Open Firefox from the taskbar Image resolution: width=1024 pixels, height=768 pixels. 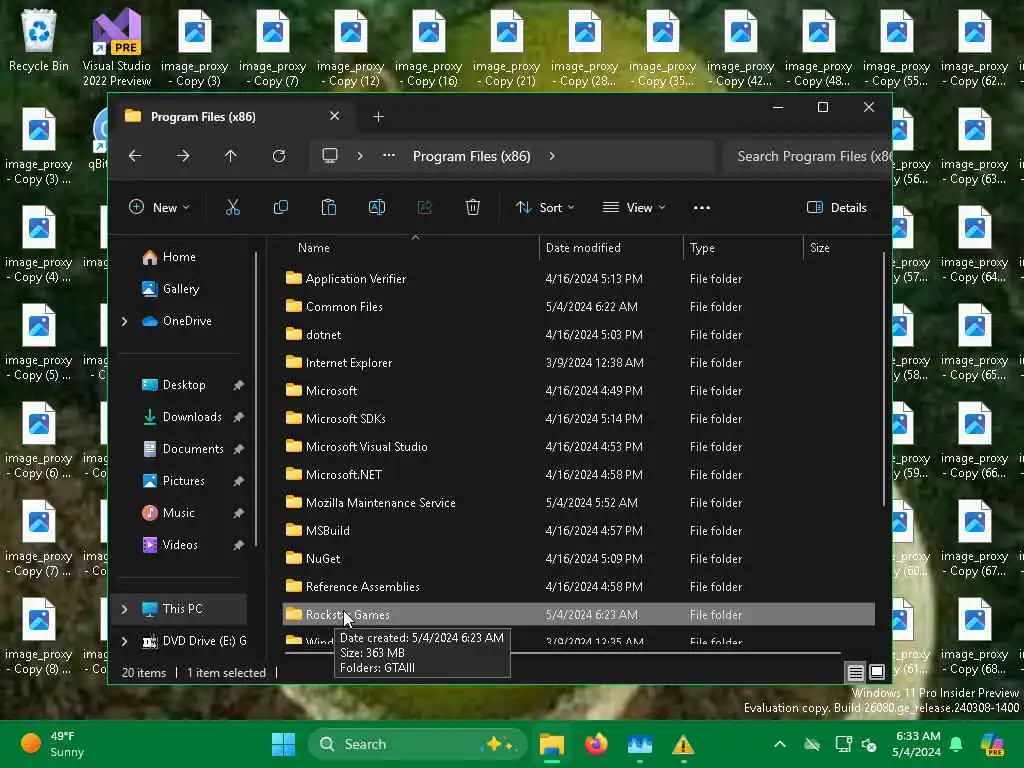pos(596,744)
